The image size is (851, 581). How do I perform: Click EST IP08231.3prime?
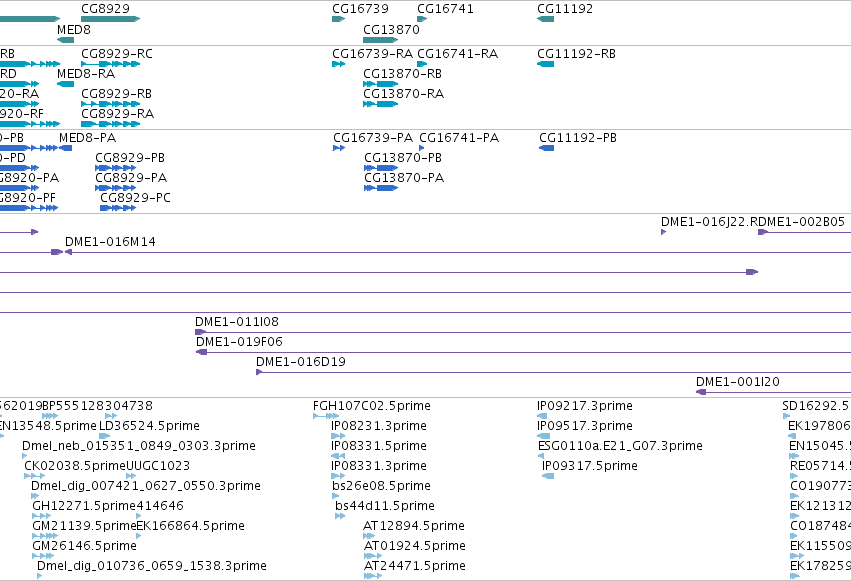pos(338,436)
